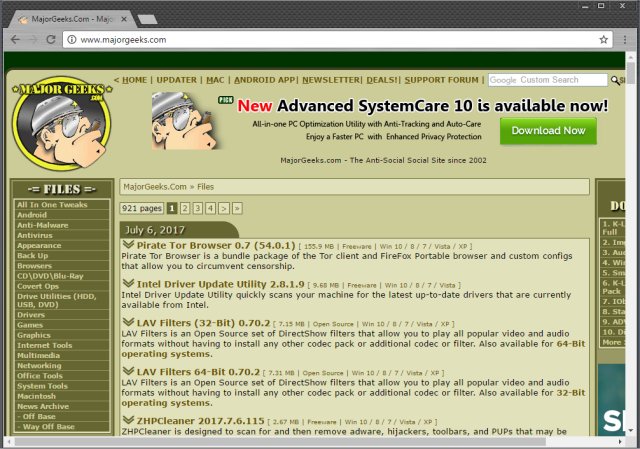640x449 pixels.
Task: Open Chrome three-dot menu
Action: click(x=625, y=40)
